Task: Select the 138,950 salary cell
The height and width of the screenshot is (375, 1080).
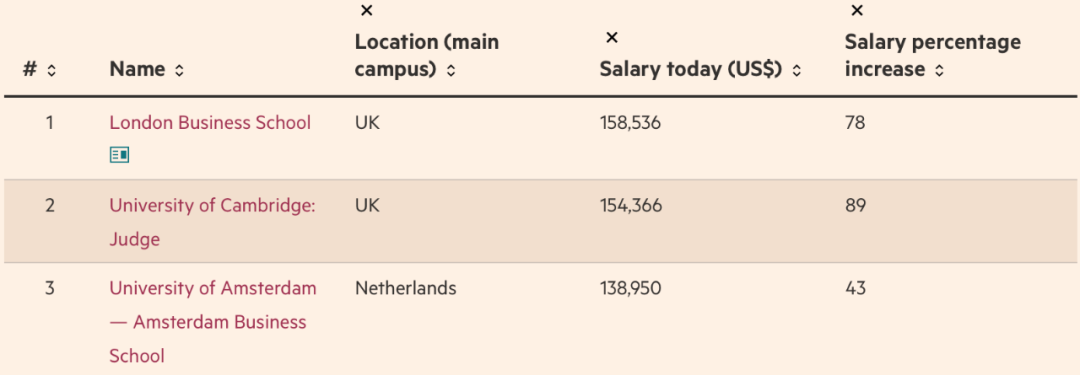Action: [630, 287]
